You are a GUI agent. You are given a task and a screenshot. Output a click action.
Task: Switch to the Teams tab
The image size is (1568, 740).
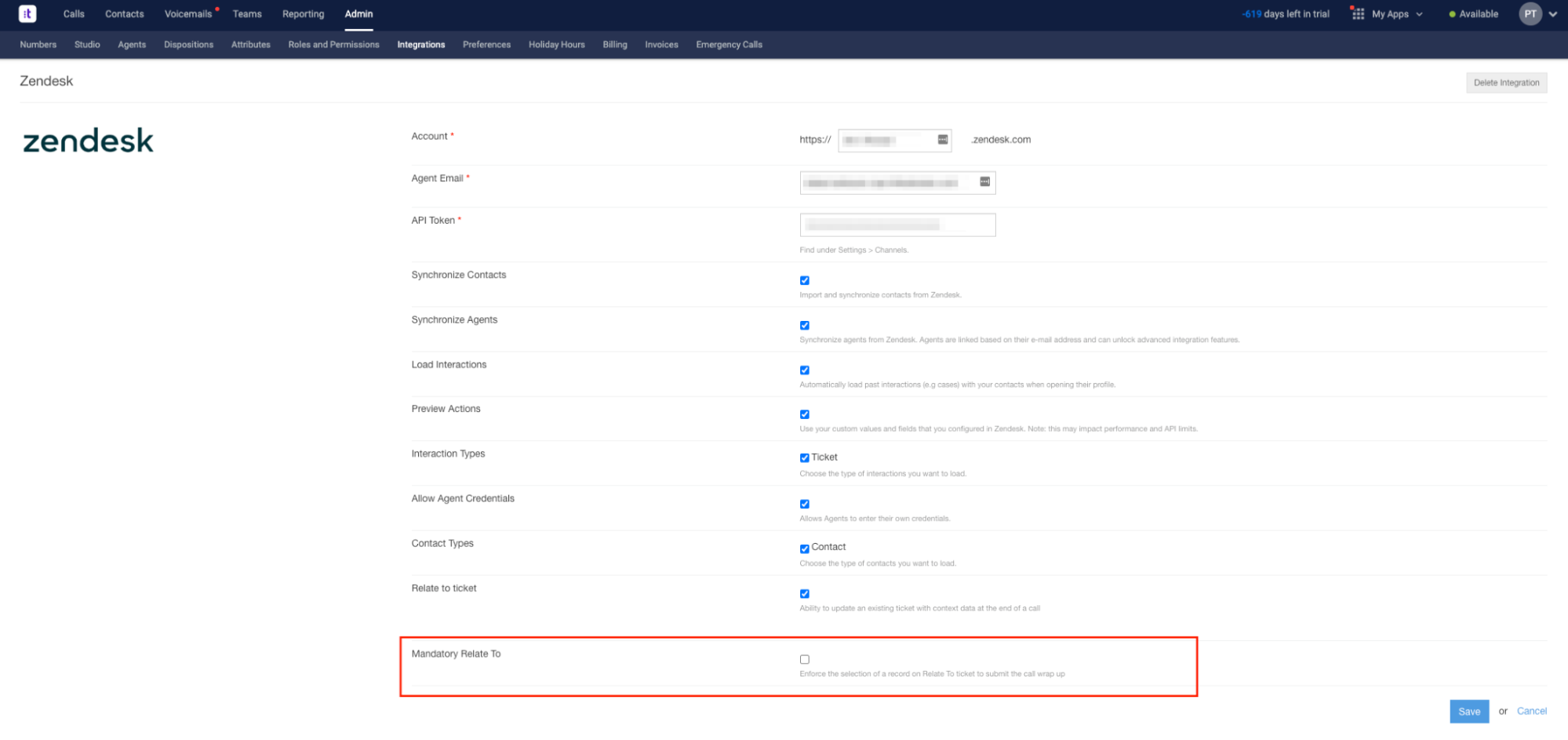(247, 14)
